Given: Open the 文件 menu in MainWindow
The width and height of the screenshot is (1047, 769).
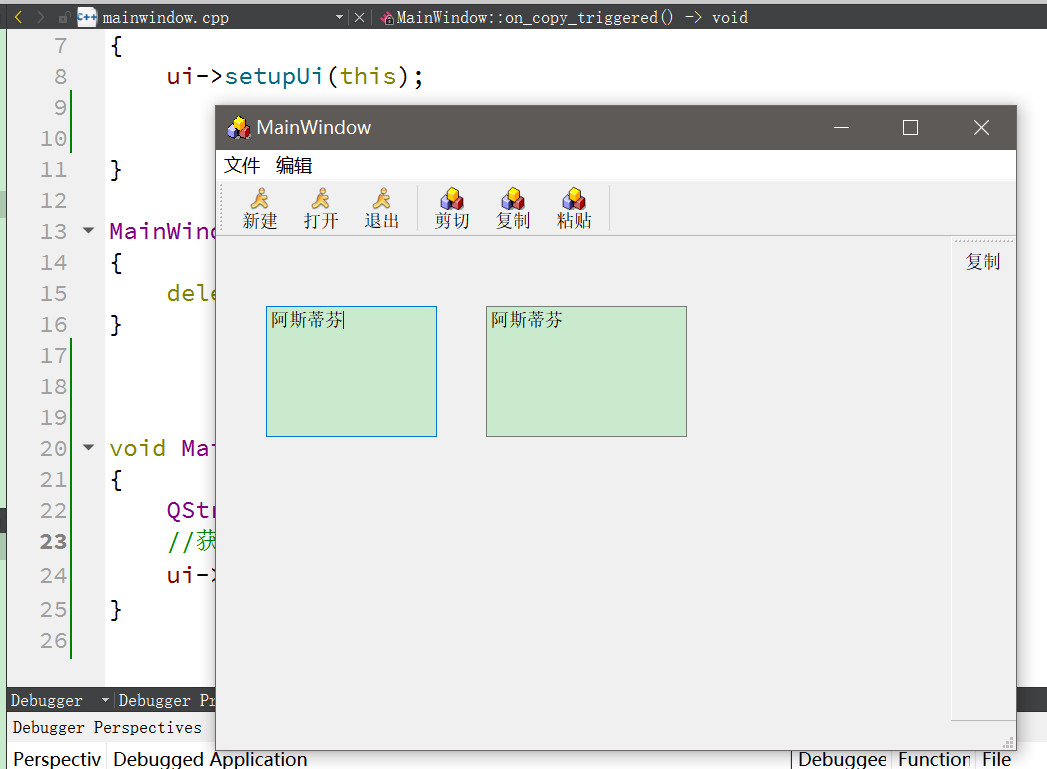Looking at the screenshot, I should click(x=241, y=164).
